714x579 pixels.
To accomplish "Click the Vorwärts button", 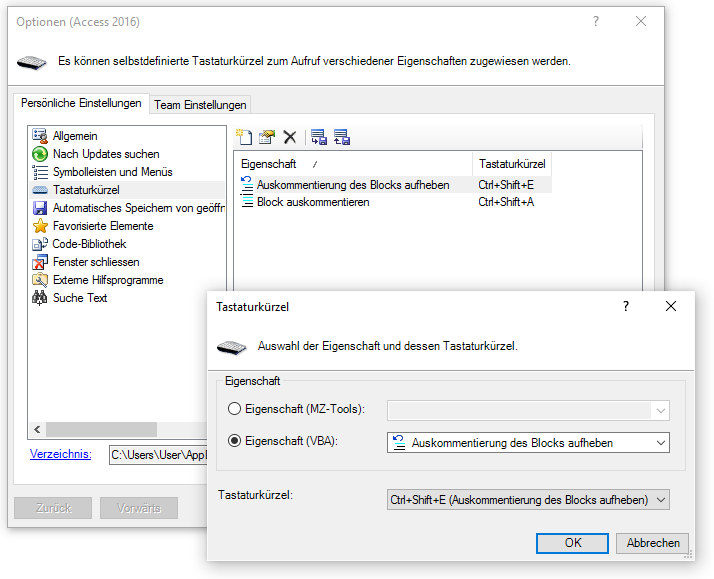I will coord(139,508).
